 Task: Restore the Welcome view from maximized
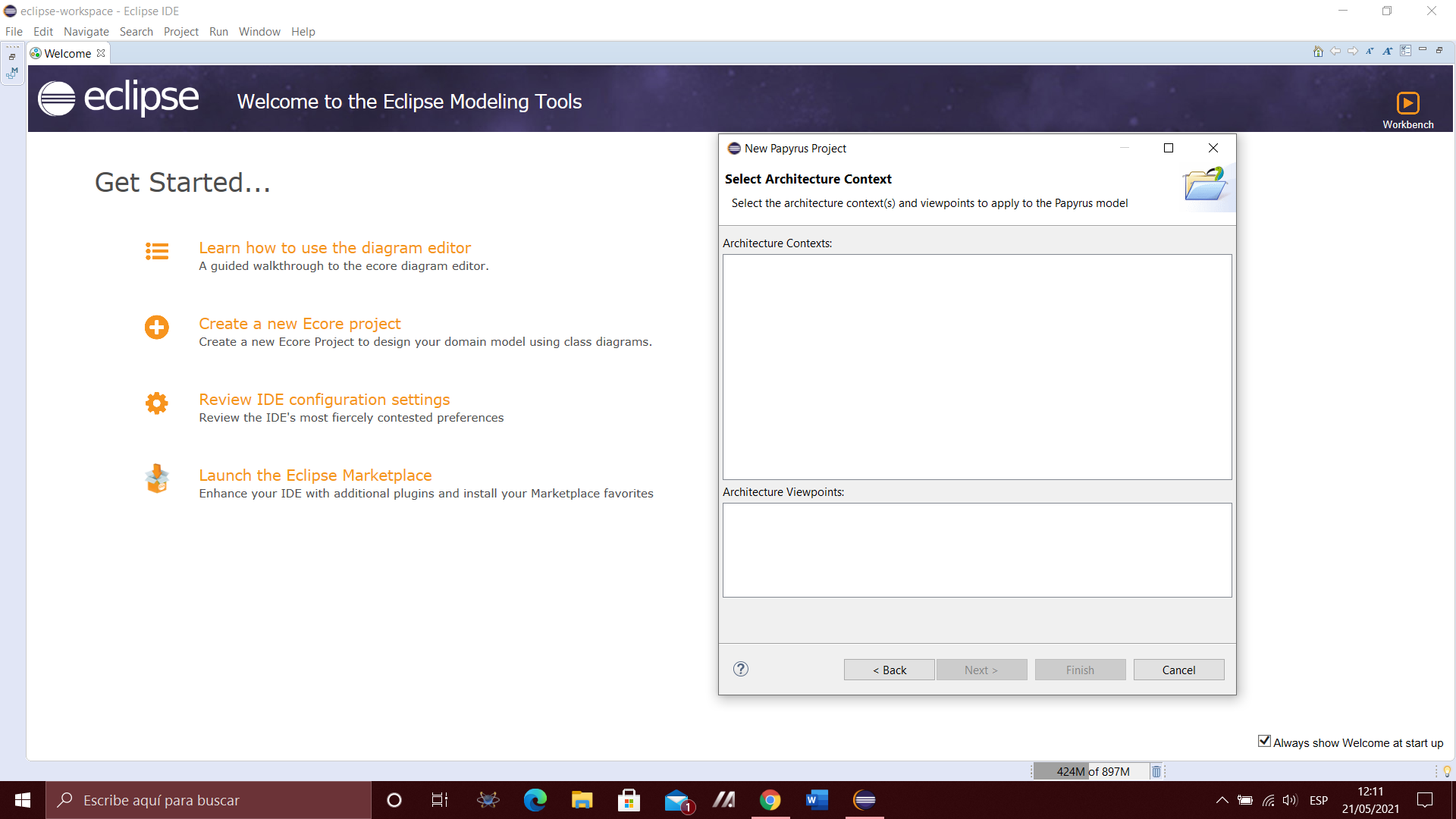point(1439,51)
